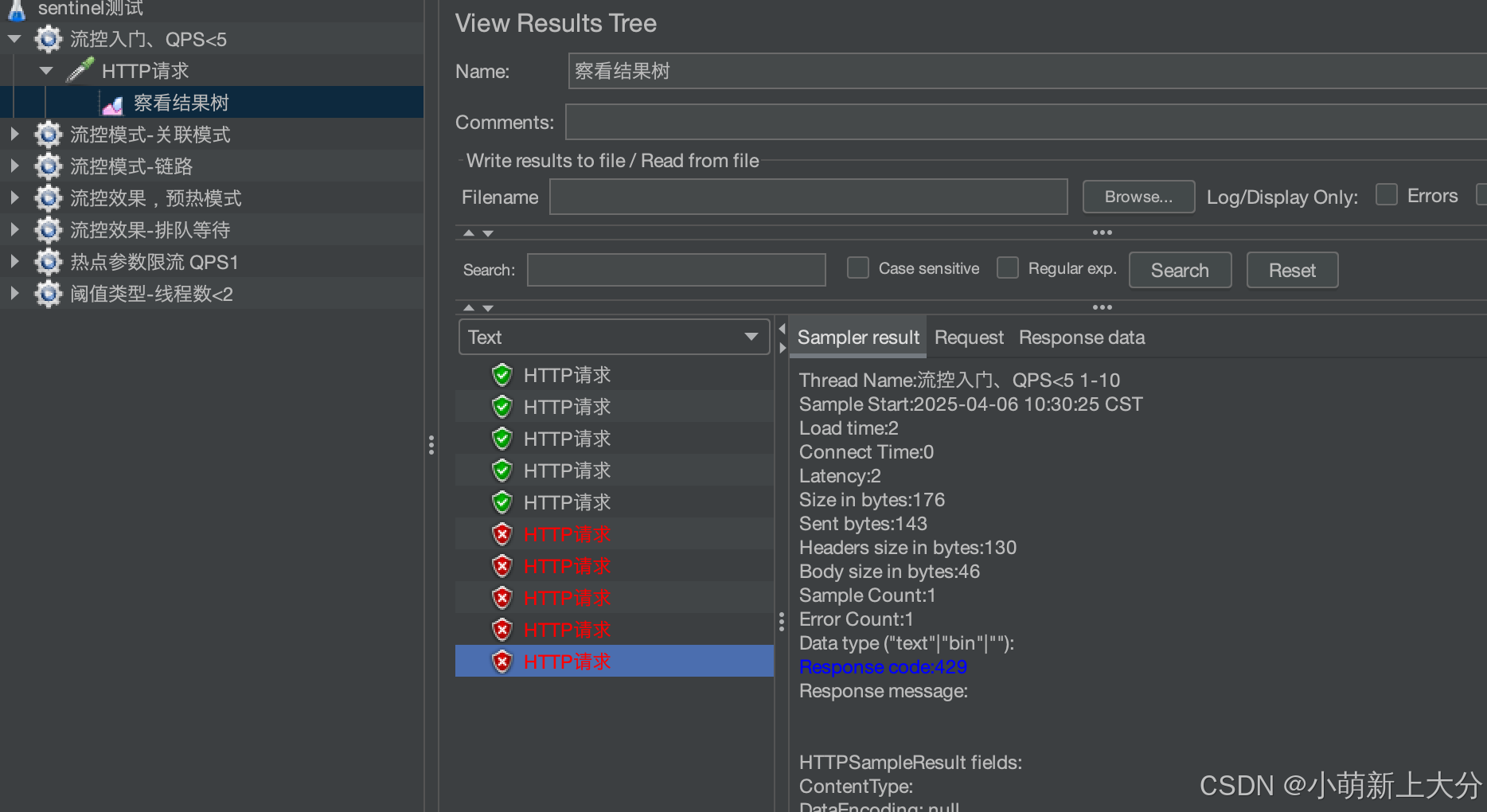Viewport: 1487px width, 812px height.
Task: Click the vertical splitter handle dots beside tree panel
Action: point(431,445)
